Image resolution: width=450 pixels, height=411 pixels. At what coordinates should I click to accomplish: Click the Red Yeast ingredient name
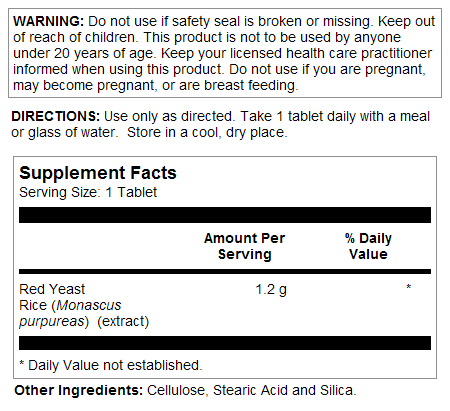[x=52, y=289]
